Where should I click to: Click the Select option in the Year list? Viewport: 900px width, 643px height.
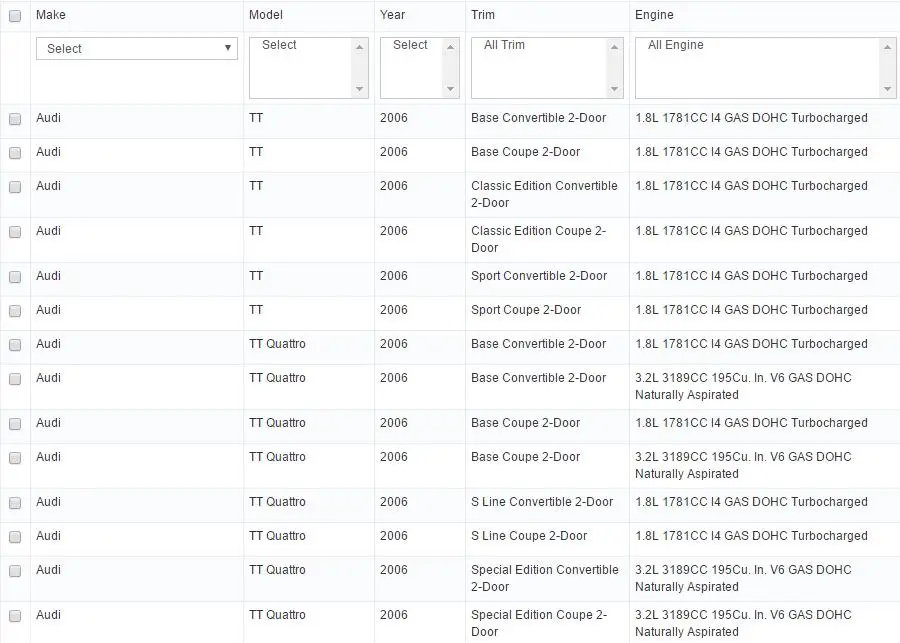click(x=410, y=45)
